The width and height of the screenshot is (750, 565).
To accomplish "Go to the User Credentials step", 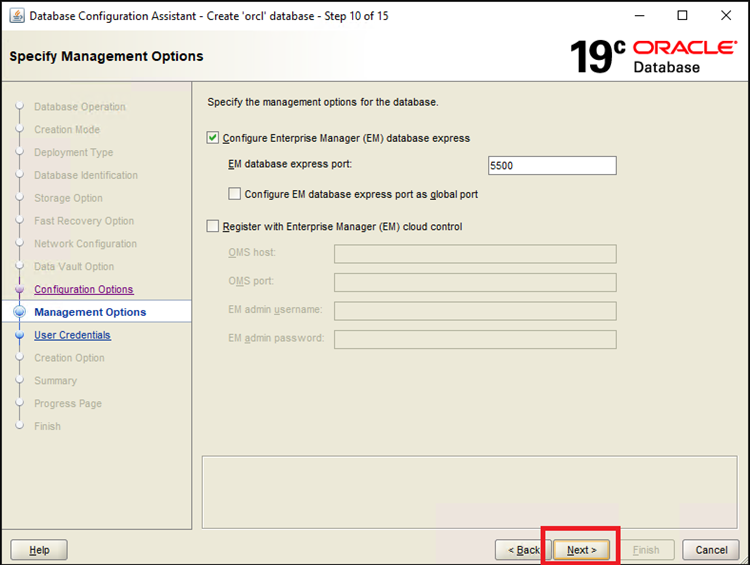I will click(72, 335).
